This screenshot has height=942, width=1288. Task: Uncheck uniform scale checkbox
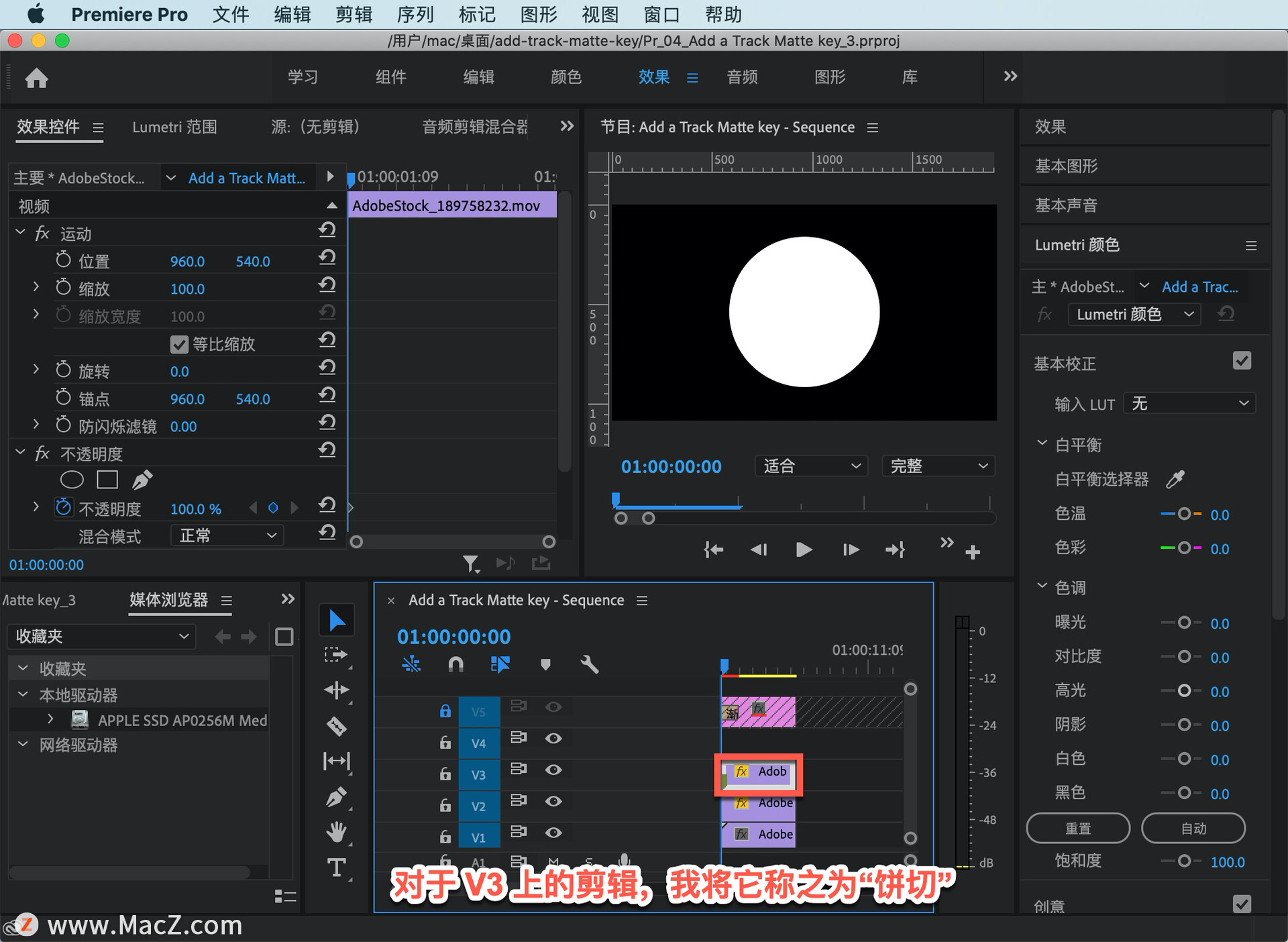[x=179, y=344]
